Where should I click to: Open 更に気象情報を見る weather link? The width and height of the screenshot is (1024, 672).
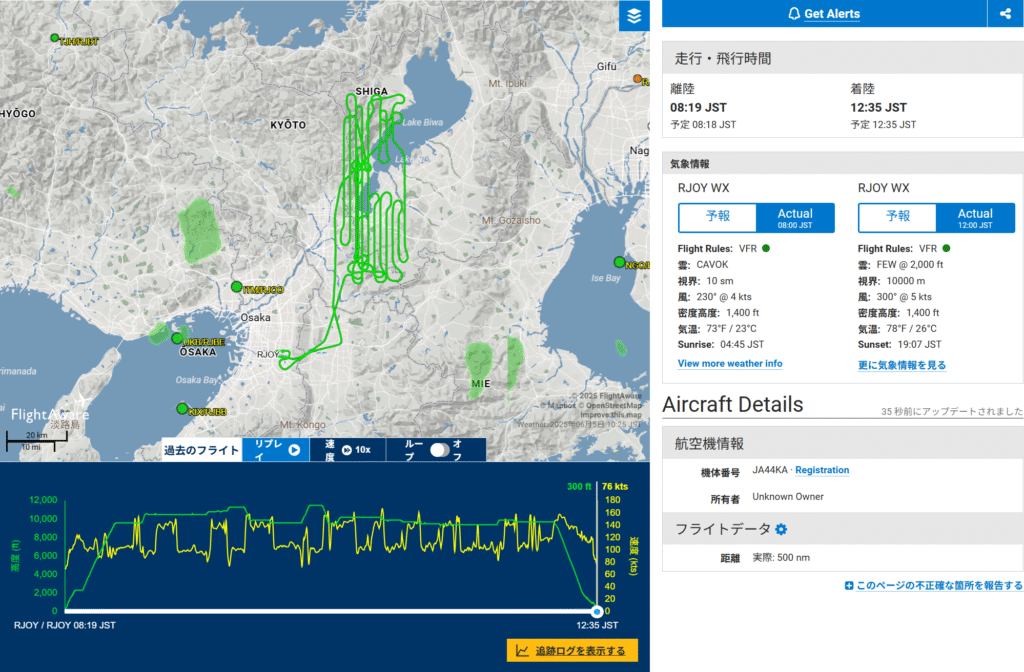[x=901, y=365]
